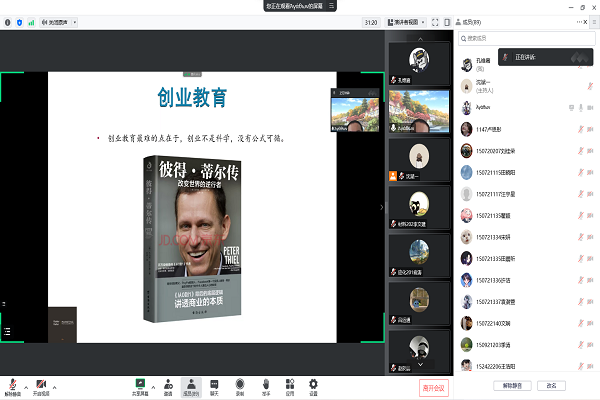Click small slide thumbnail at bottom left of slide
Screen dimensions: 600x400
(x=62, y=325)
